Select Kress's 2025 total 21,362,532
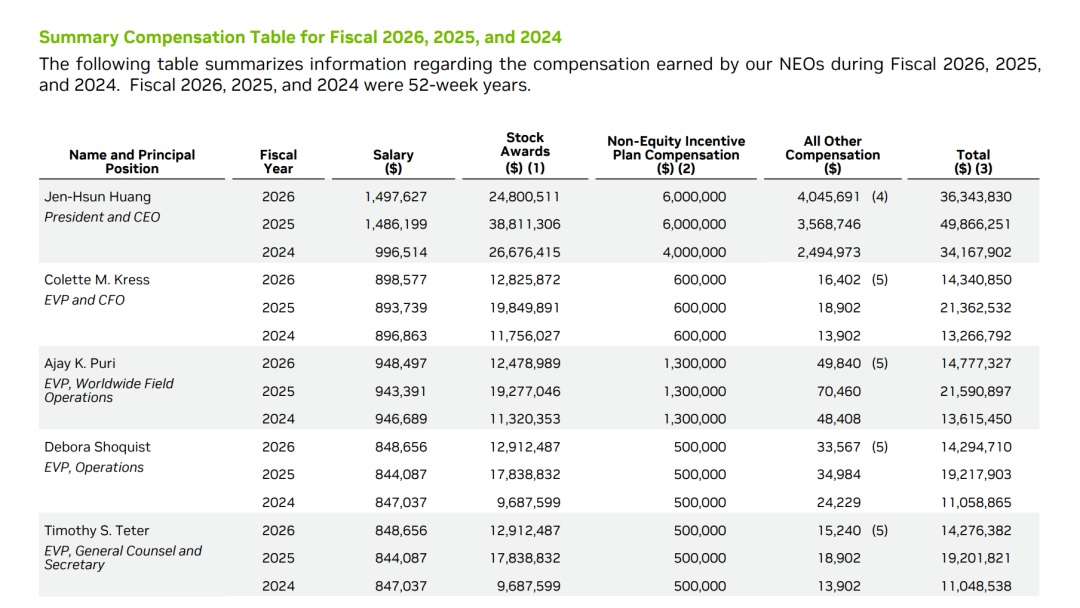This screenshot has width=1080, height=608. pyautogui.click(x=976, y=308)
